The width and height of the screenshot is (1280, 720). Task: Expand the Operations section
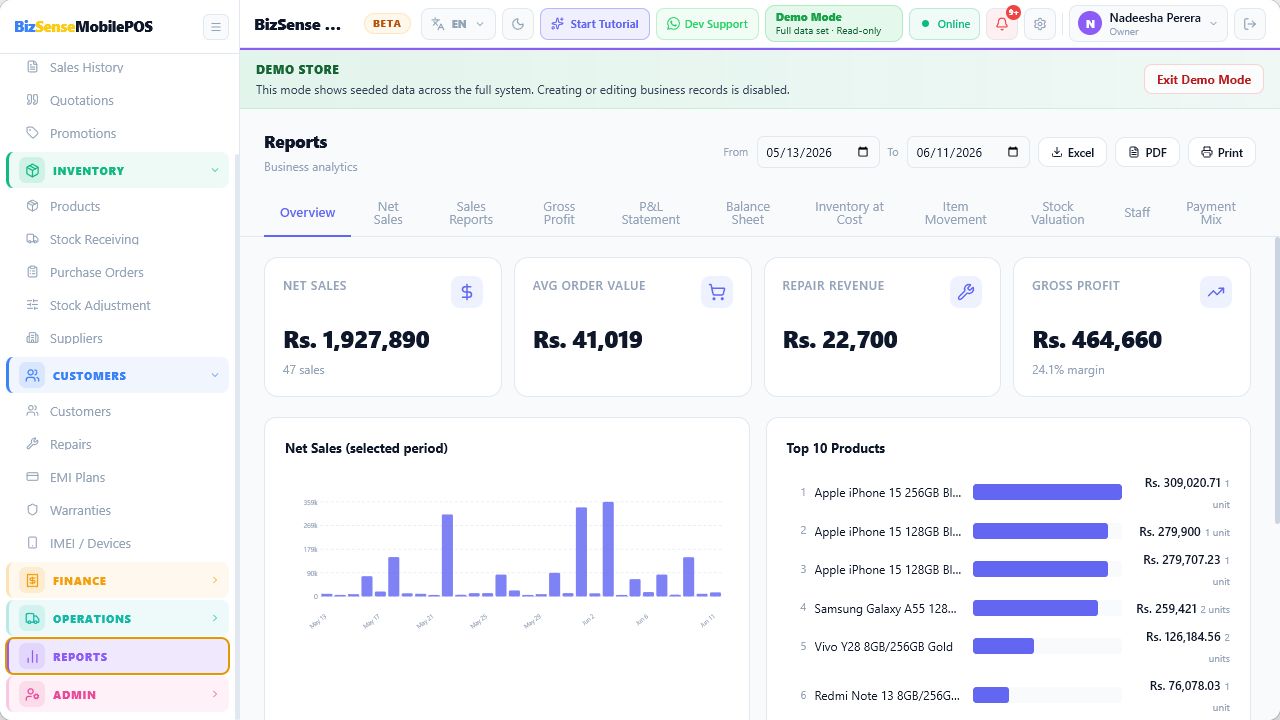click(x=118, y=619)
